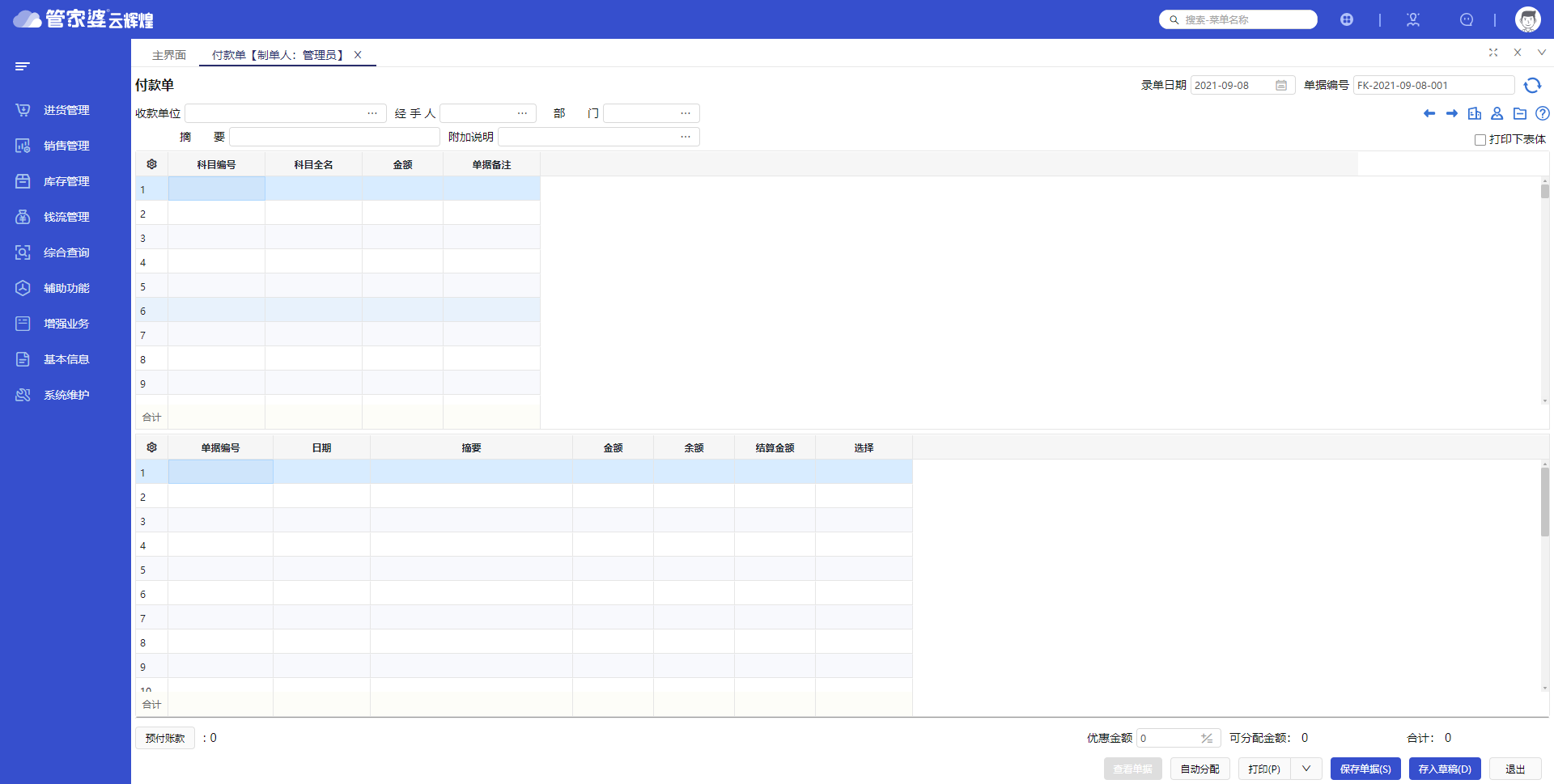The image size is (1554, 784).
Task: Click the 存入草稿(D) button
Action: (x=1445, y=769)
